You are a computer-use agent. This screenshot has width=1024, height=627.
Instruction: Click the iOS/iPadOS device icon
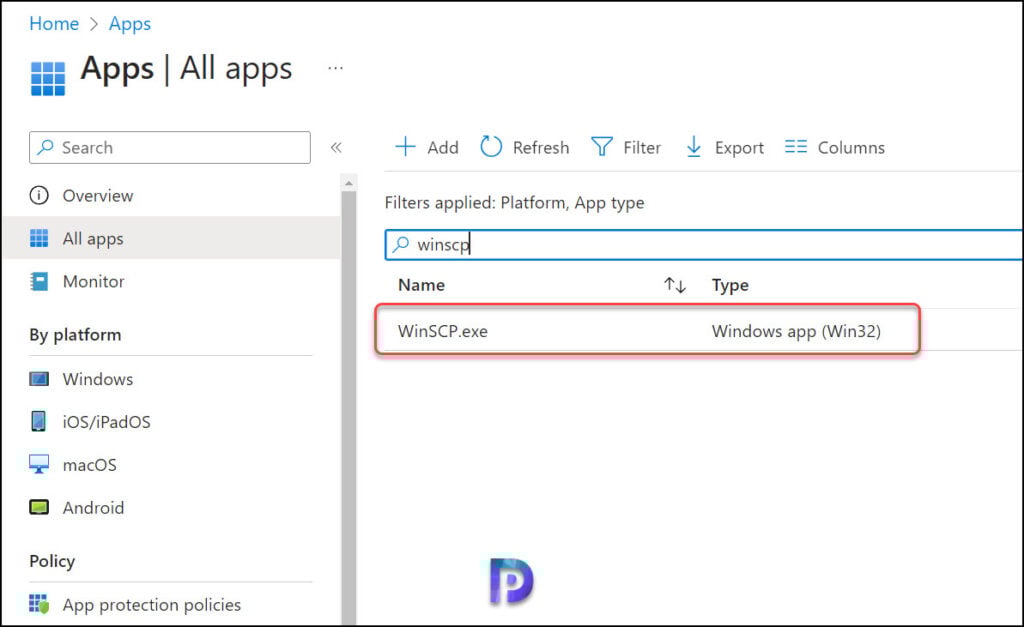pos(39,421)
